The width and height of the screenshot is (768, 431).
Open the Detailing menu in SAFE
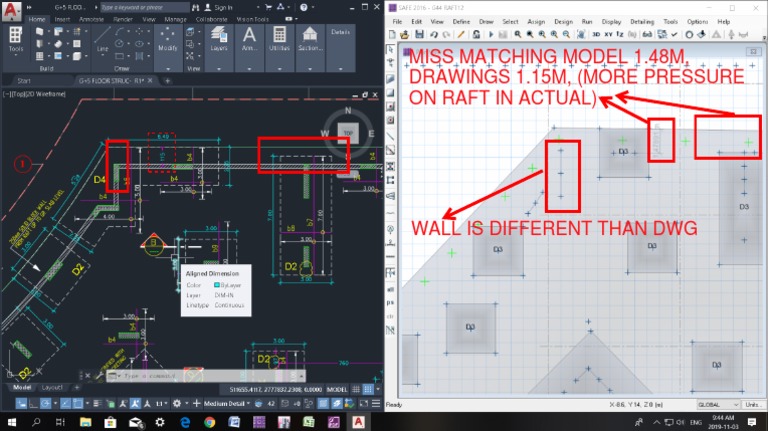[x=642, y=22]
